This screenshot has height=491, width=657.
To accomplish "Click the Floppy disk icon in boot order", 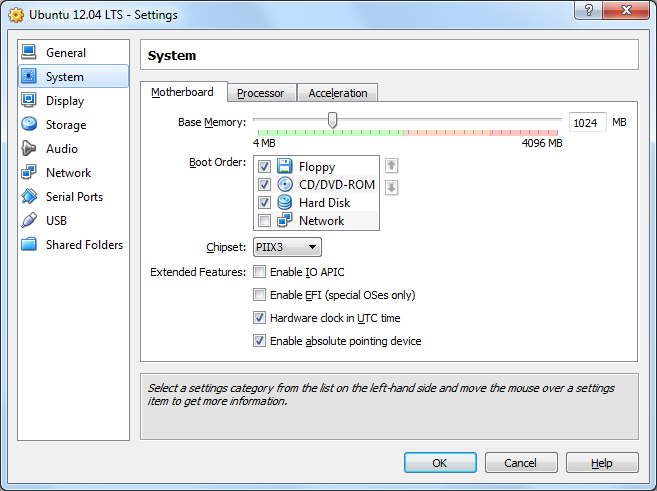I will 285,166.
